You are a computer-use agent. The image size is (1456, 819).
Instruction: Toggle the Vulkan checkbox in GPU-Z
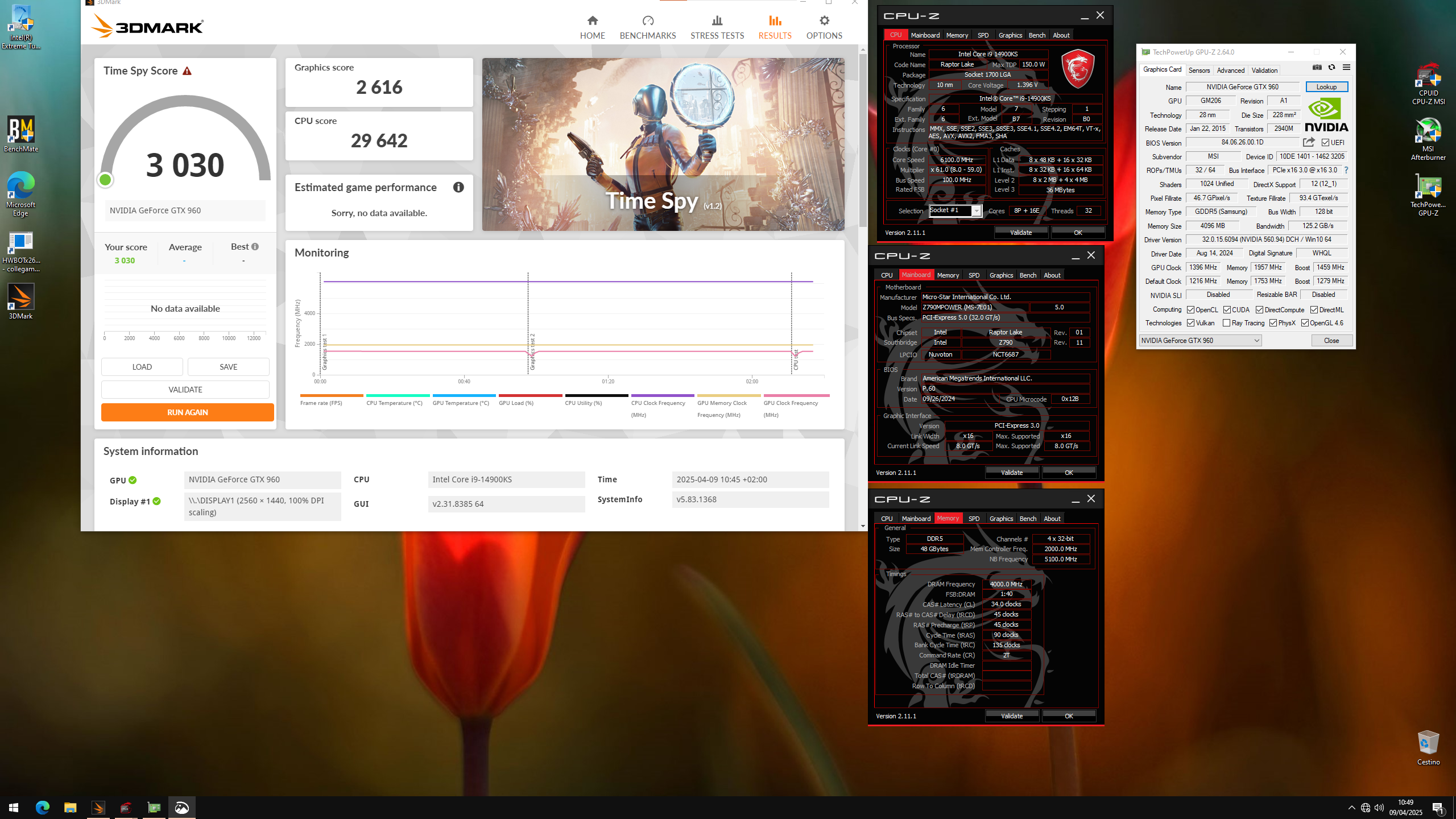point(1190,323)
